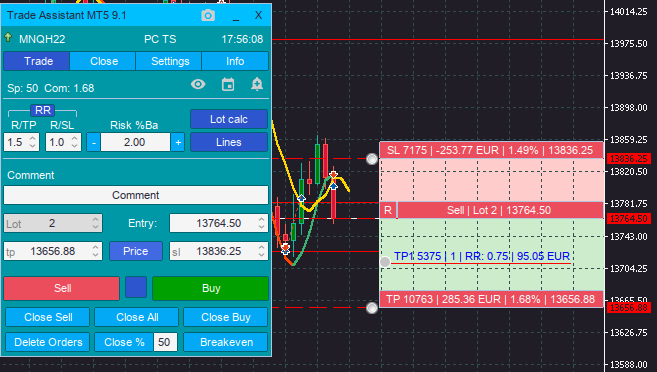Toggle the Lines button
Screen dimensions: 657x372
(229, 142)
